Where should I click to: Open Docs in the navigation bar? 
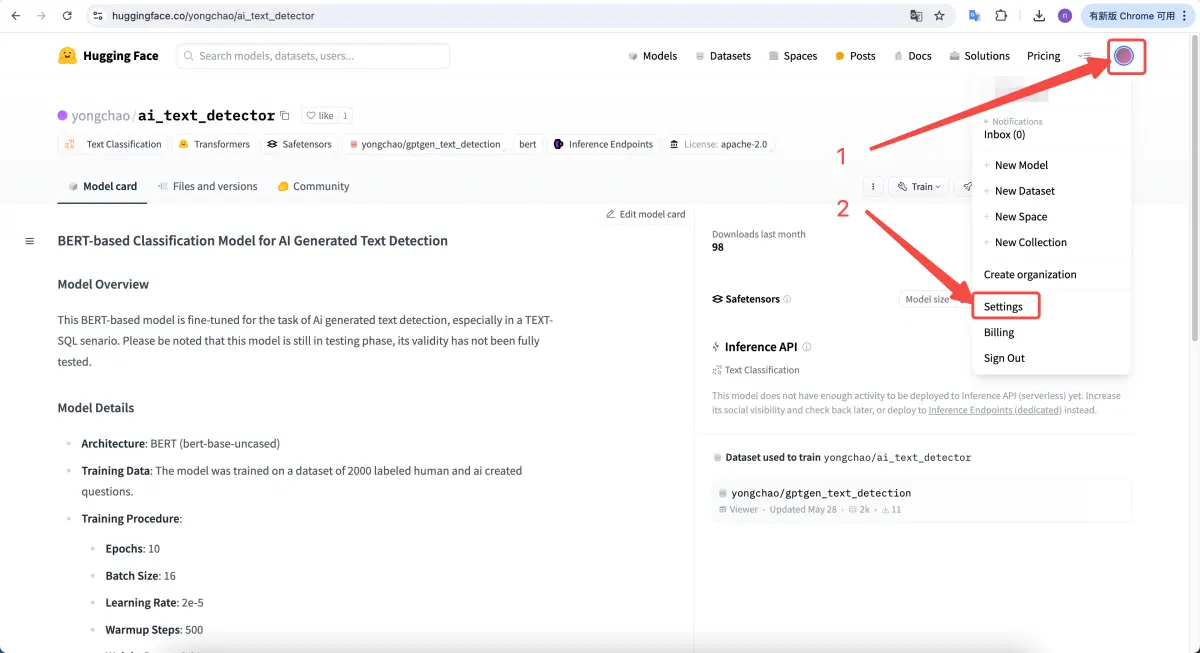pos(912,56)
